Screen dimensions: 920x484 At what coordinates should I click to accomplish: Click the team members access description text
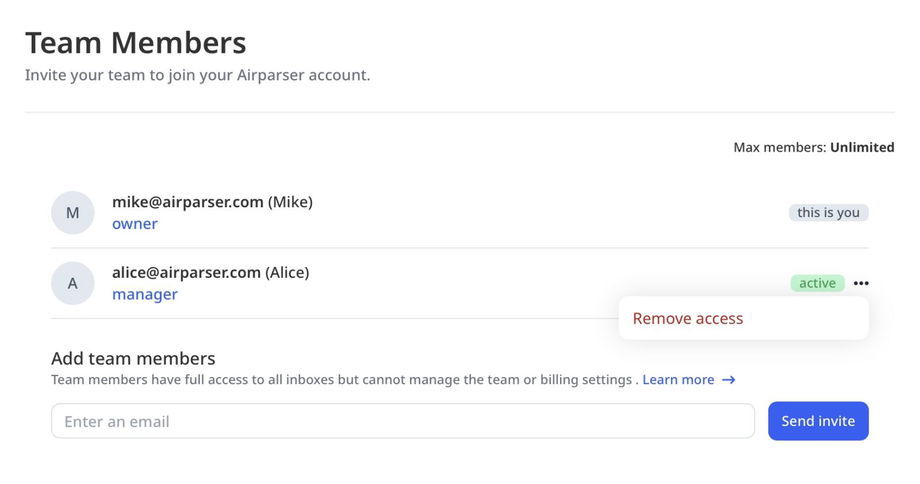point(344,380)
